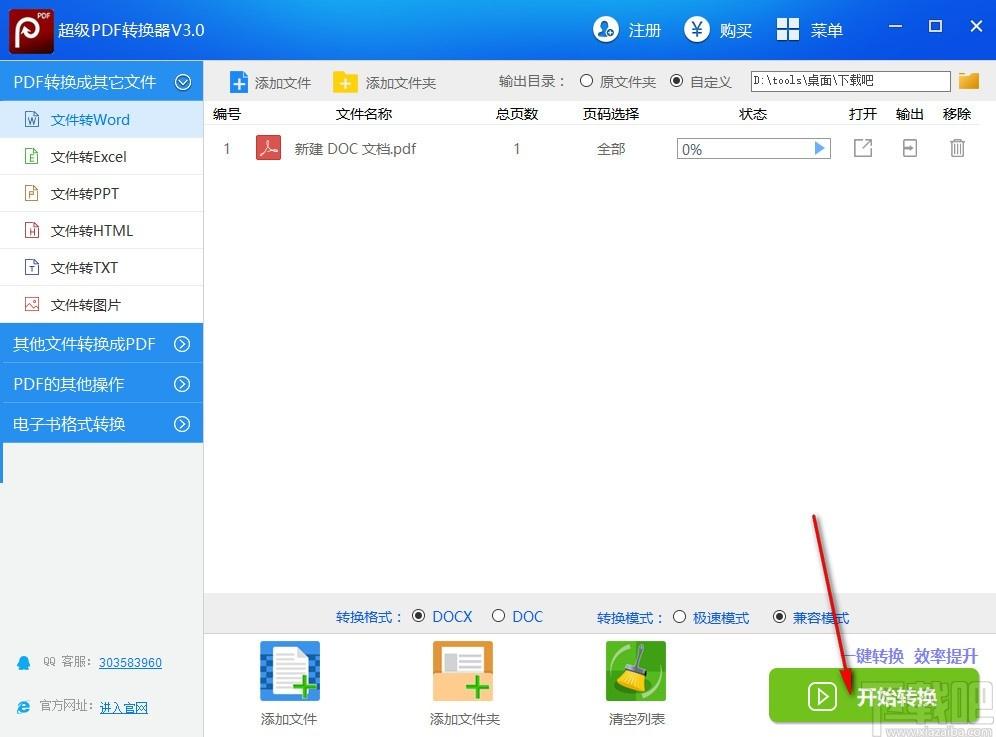Minimize the converter window
Viewport: 996px width, 737px height.
pos(896,26)
